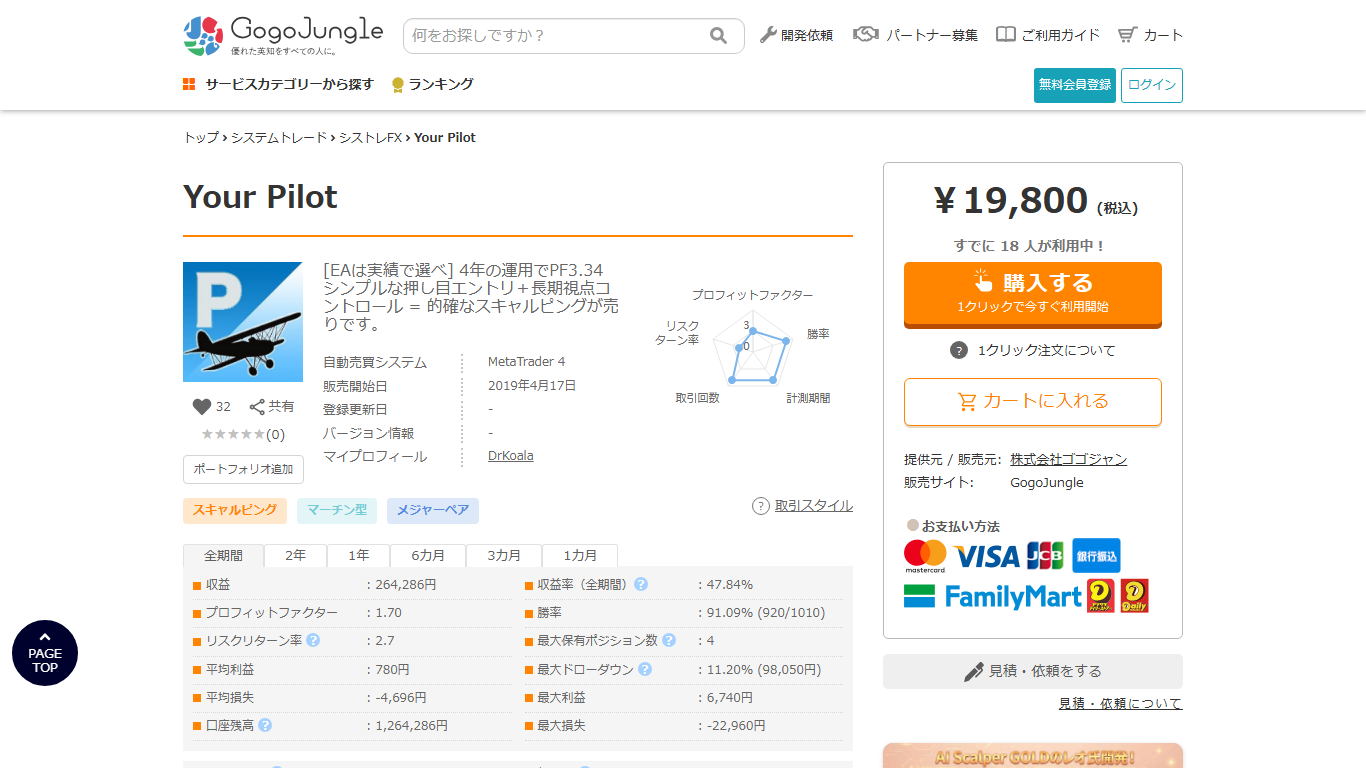This screenshot has height=768, width=1366.
Task: Click the スキャルピング tag
Action: (x=235, y=510)
